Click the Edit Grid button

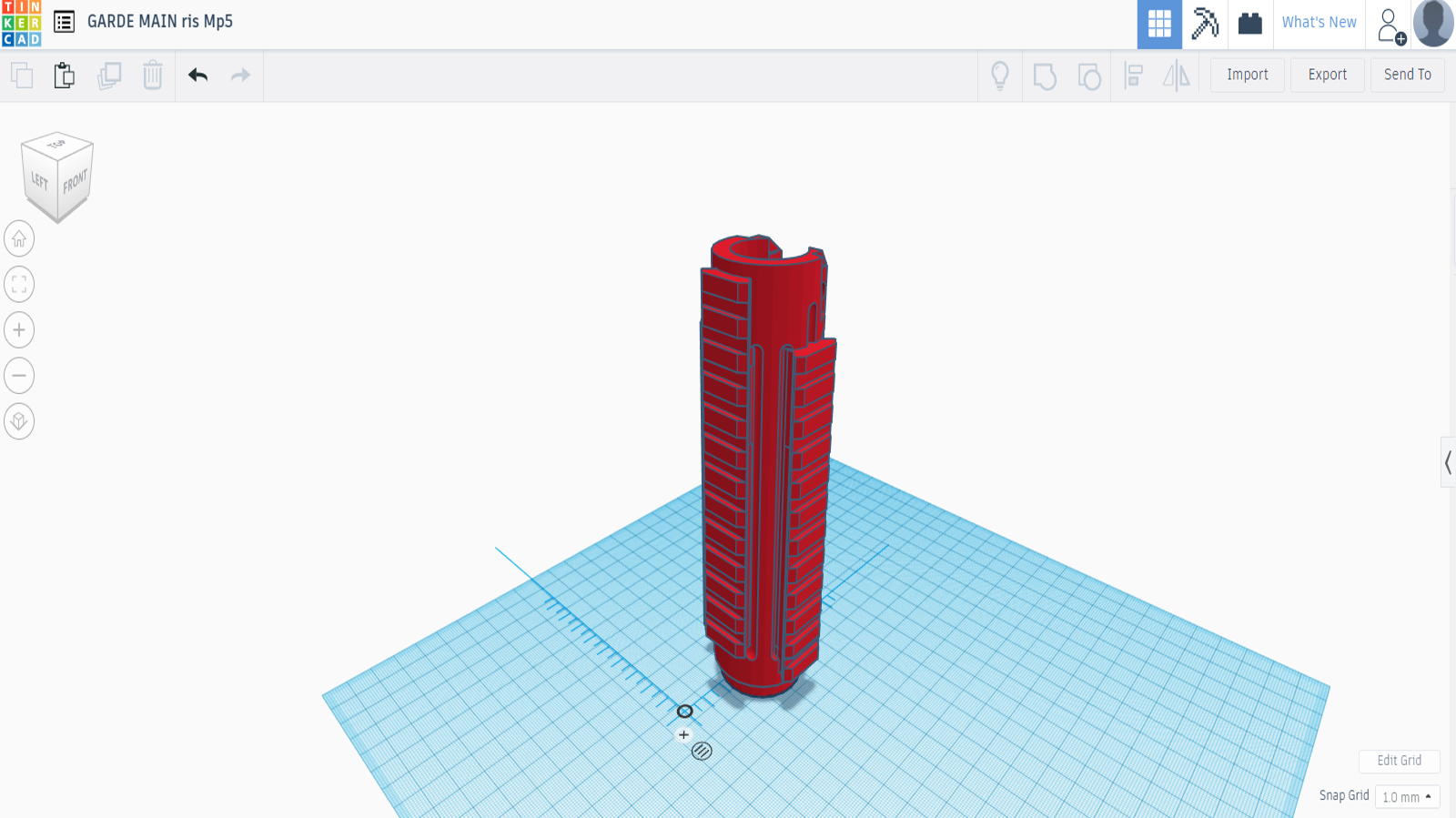(x=1399, y=761)
